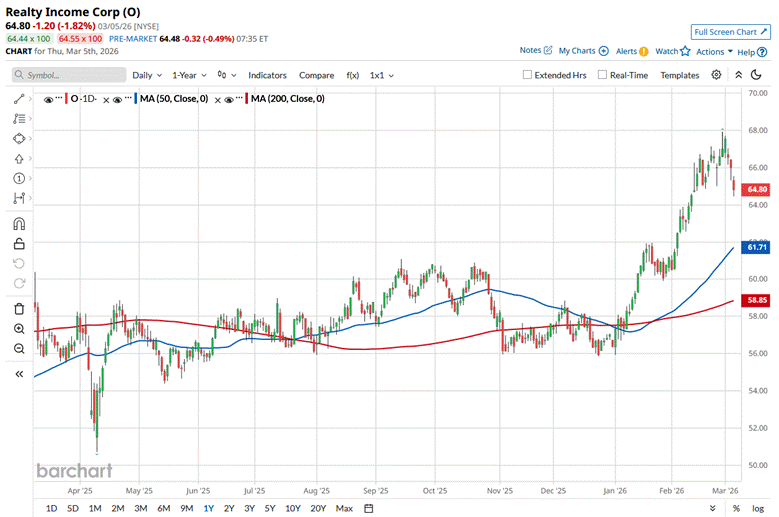779x517 pixels.
Task: Switch to the 6M time range
Action: pyautogui.click(x=163, y=508)
